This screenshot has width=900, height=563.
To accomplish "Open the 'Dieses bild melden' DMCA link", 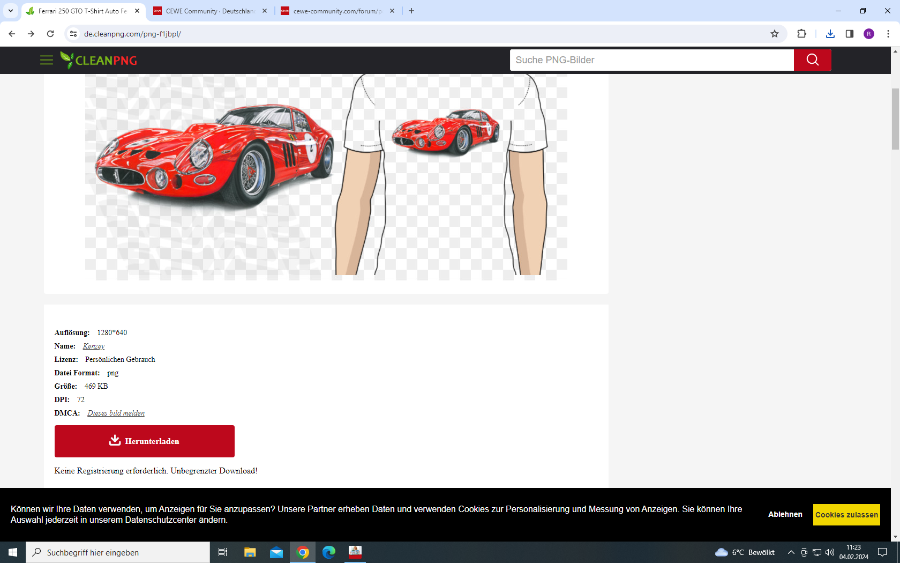I will (x=116, y=413).
